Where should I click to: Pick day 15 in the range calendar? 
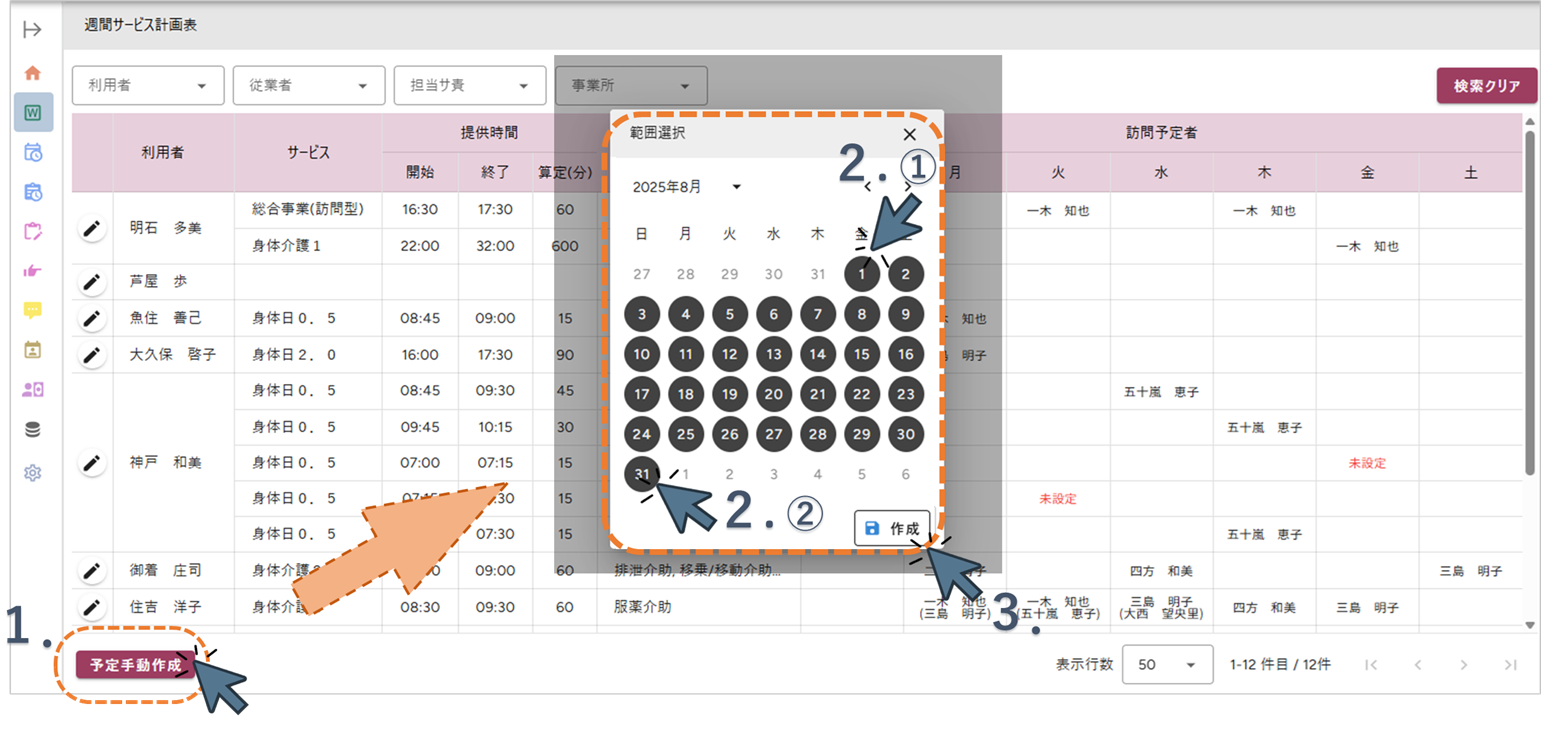[862, 354]
